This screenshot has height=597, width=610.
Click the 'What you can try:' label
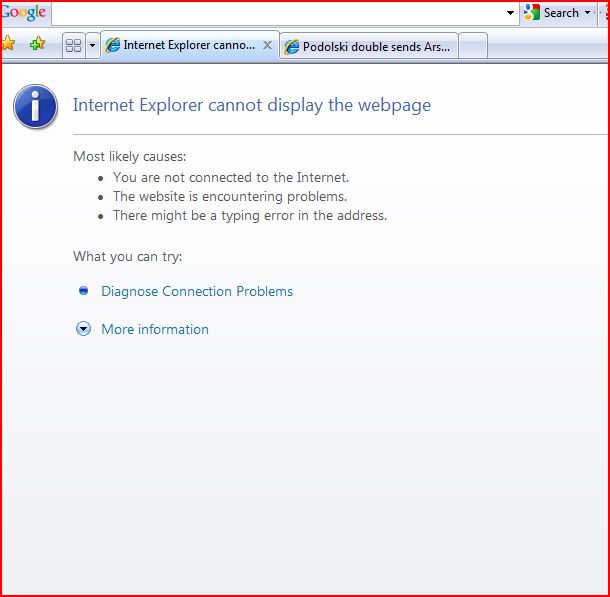pos(128,257)
